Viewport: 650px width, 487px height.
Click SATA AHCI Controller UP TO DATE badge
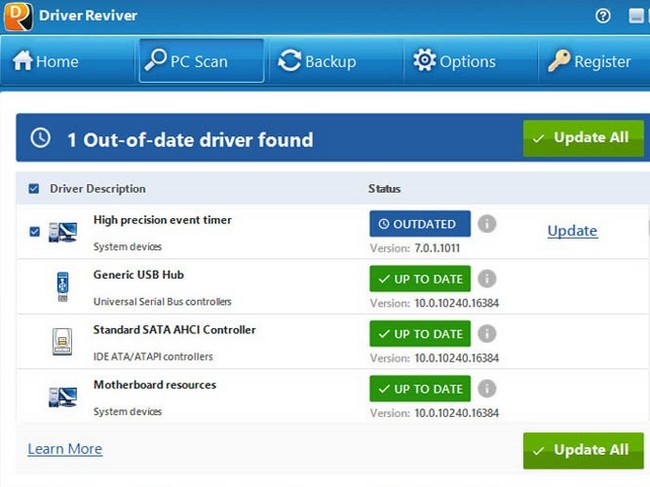point(420,334)
